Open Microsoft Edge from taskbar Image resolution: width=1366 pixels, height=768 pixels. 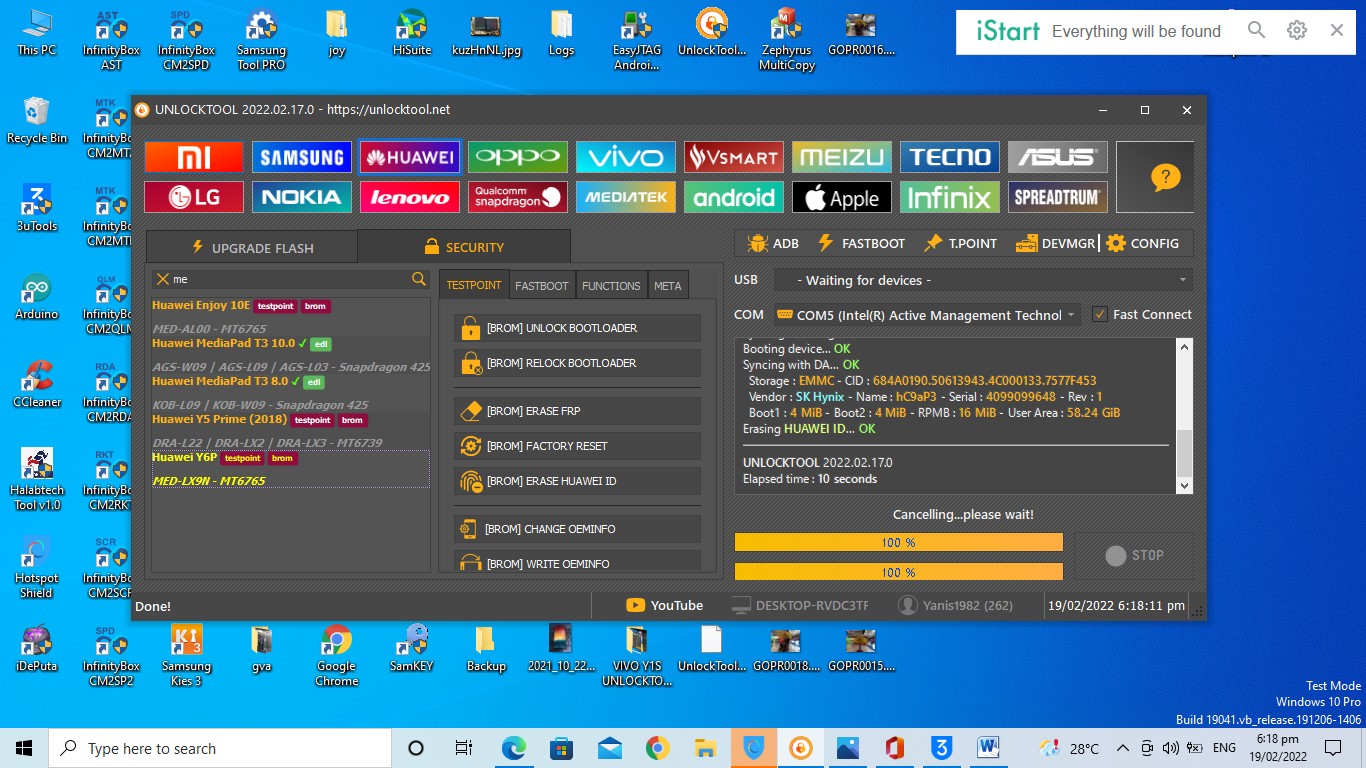coord(513,748)
